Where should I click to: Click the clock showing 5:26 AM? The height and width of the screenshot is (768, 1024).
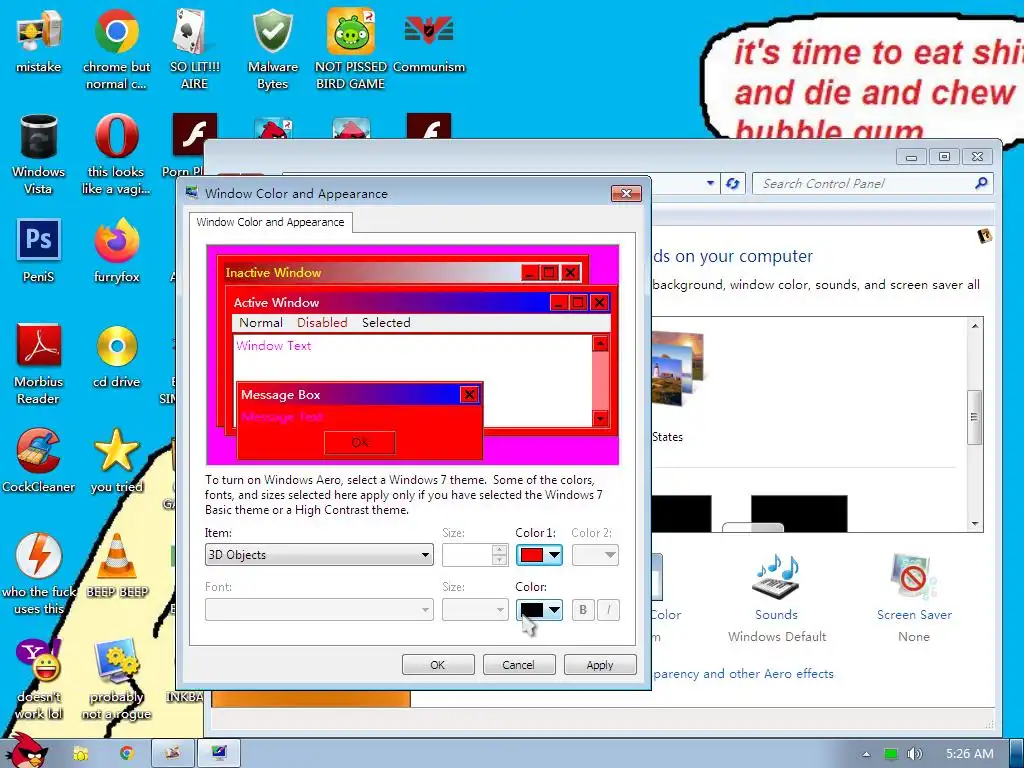click(x=970, y=754)
